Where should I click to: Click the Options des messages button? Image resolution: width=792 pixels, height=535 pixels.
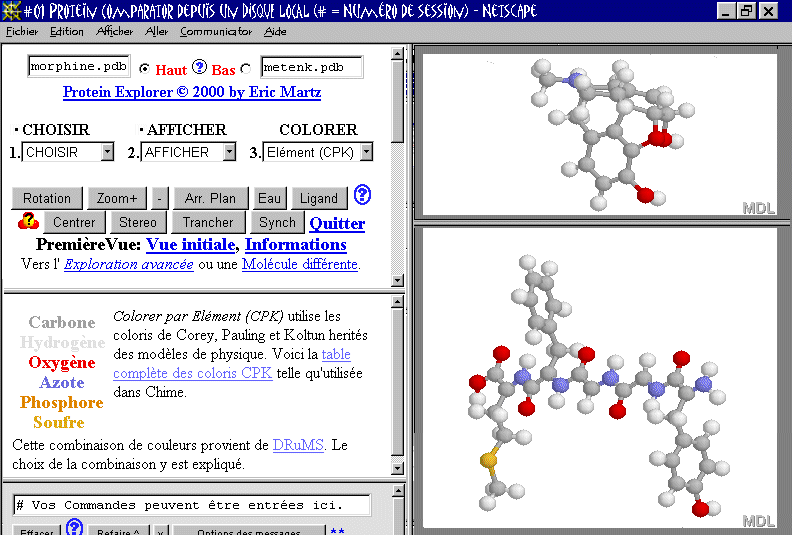(249, 530)
